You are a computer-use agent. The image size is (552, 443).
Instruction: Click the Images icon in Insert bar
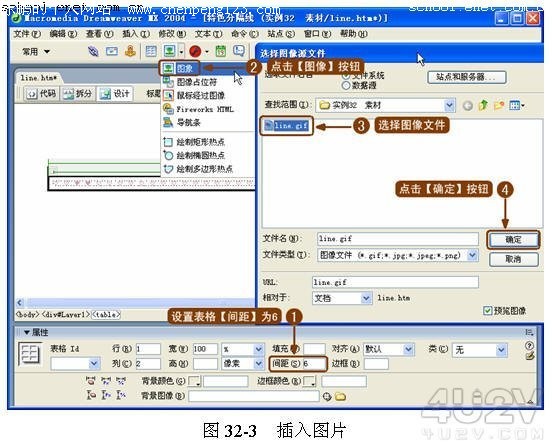(170, 51)
